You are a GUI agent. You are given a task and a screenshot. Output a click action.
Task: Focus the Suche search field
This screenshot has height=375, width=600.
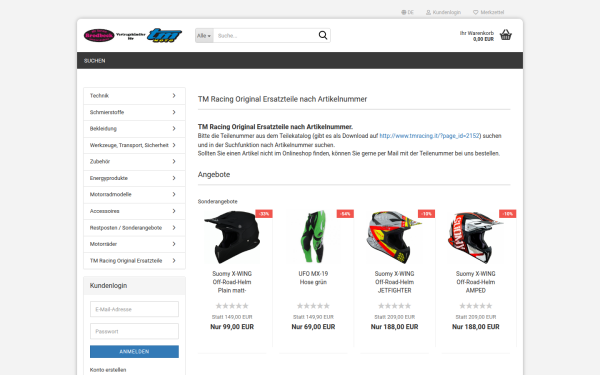pyautogui.click(x=266, y=36)
